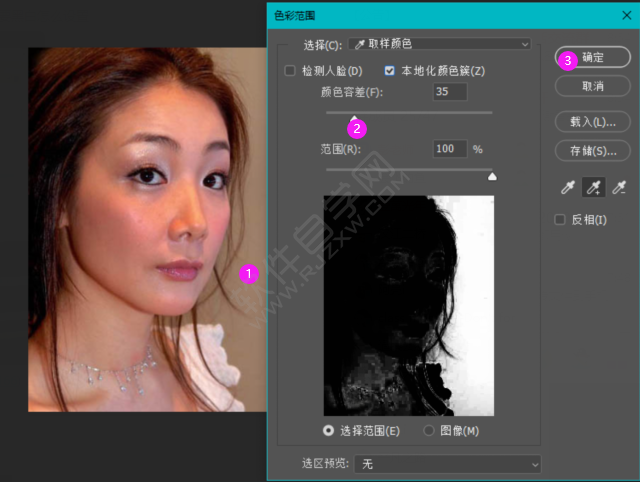This screenshot has height=482, width=640.
Task: Focus the 颜色容差(F) value field 35
Action: point(450,91)
